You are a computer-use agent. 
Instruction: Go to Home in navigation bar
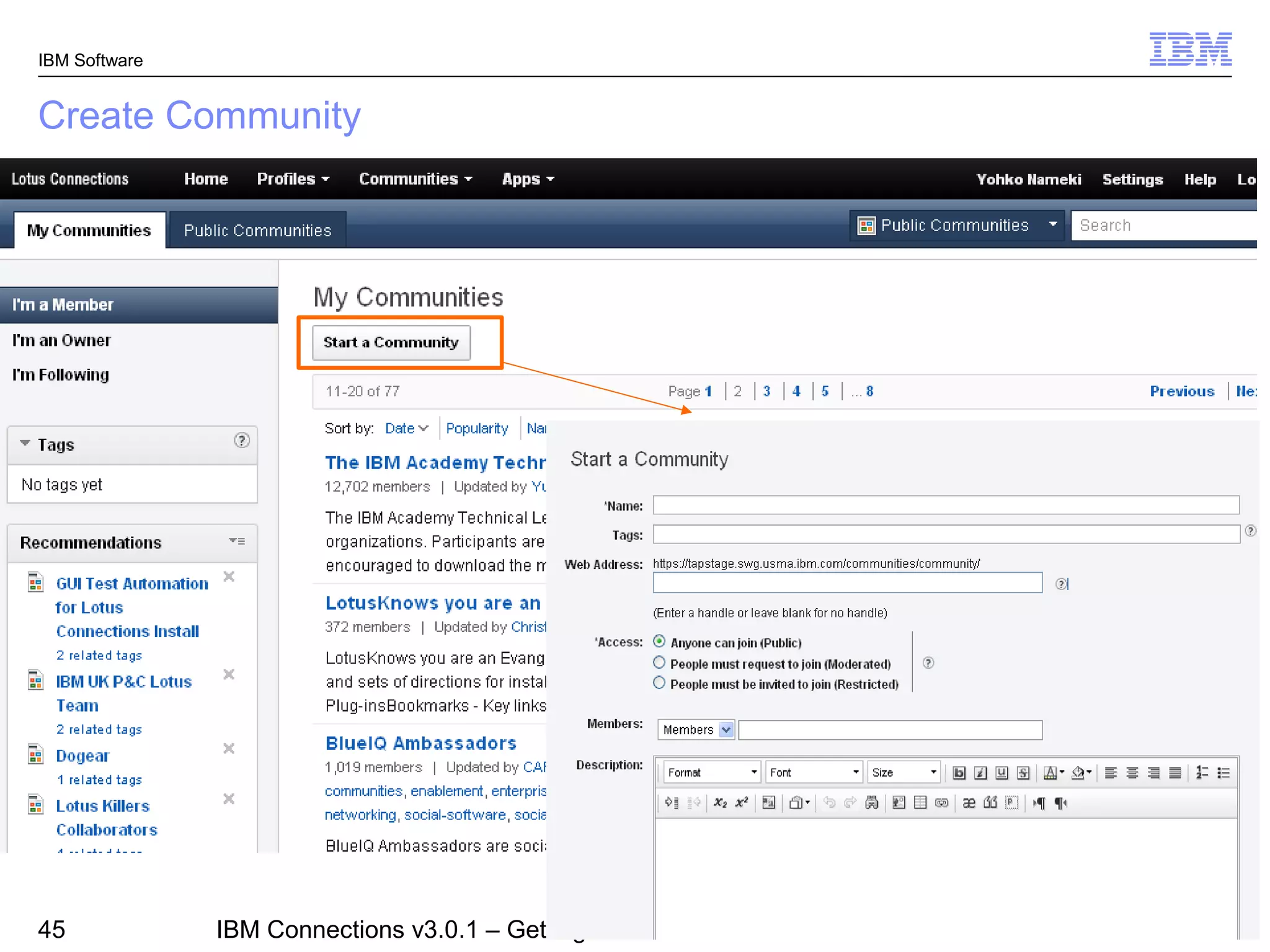[x=206, y=179]
